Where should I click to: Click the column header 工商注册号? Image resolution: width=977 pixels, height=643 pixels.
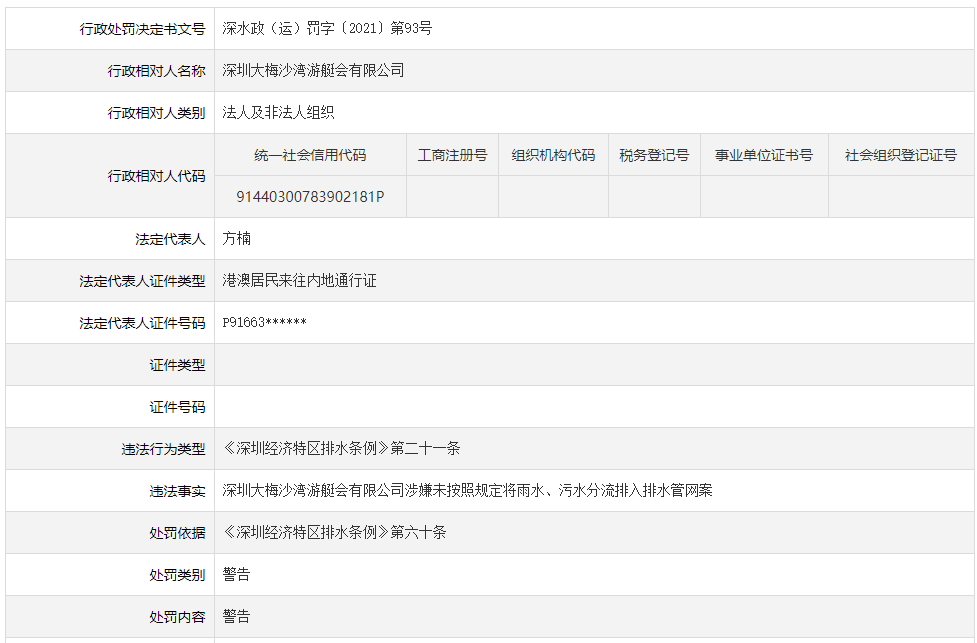point(452,155)
